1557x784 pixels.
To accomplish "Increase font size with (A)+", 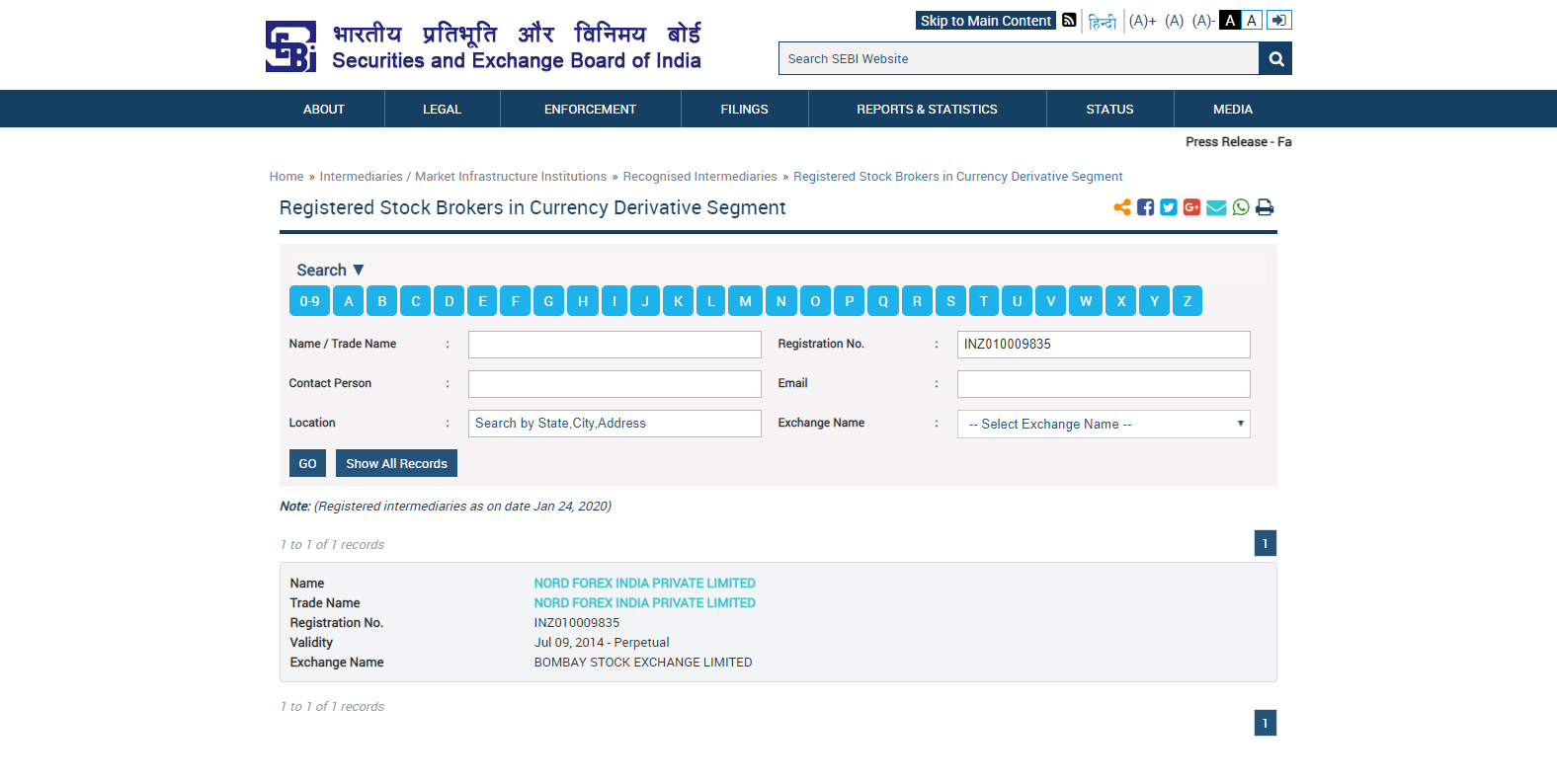I will (x=1142, y=21).
